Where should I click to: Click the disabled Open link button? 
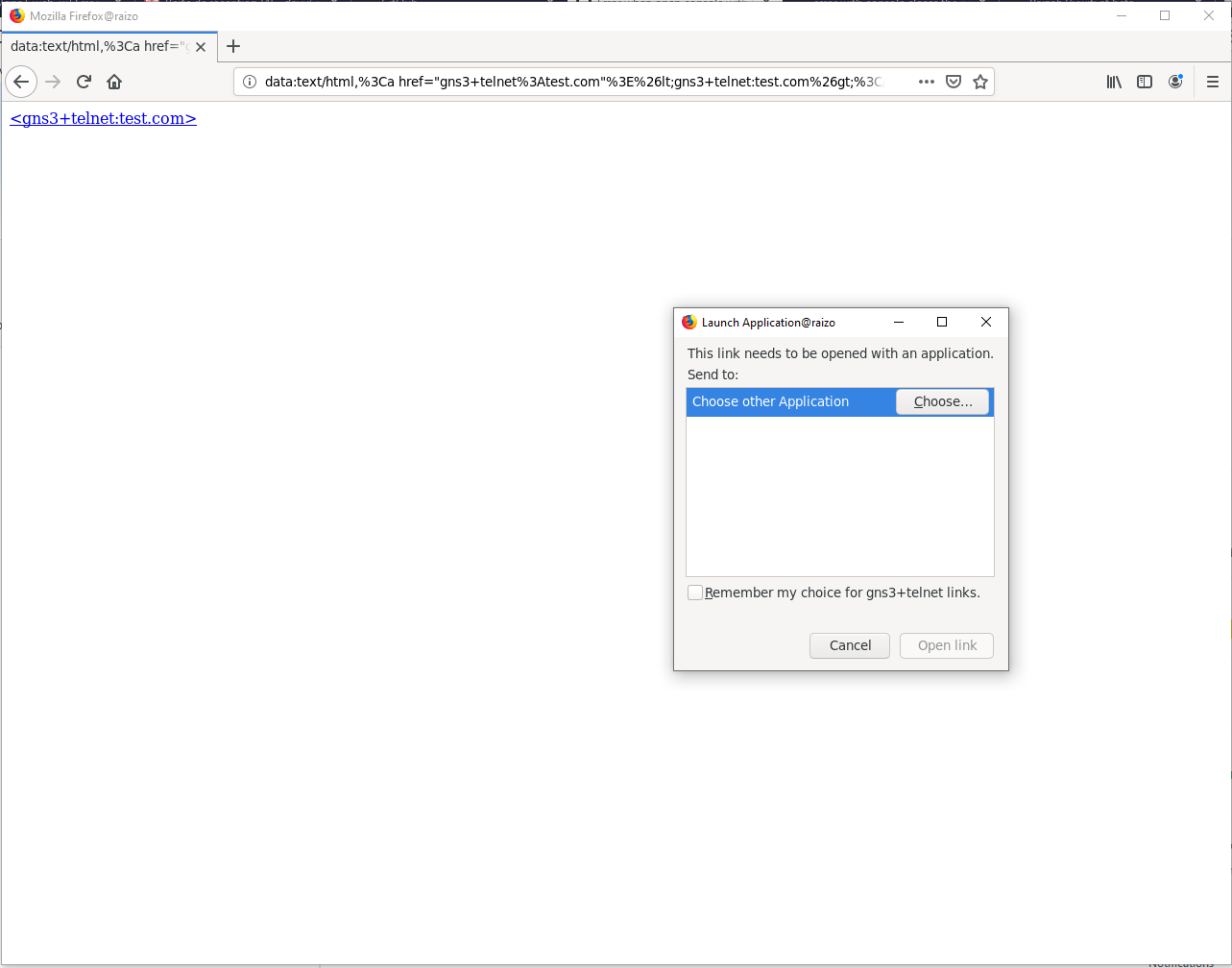946,645
